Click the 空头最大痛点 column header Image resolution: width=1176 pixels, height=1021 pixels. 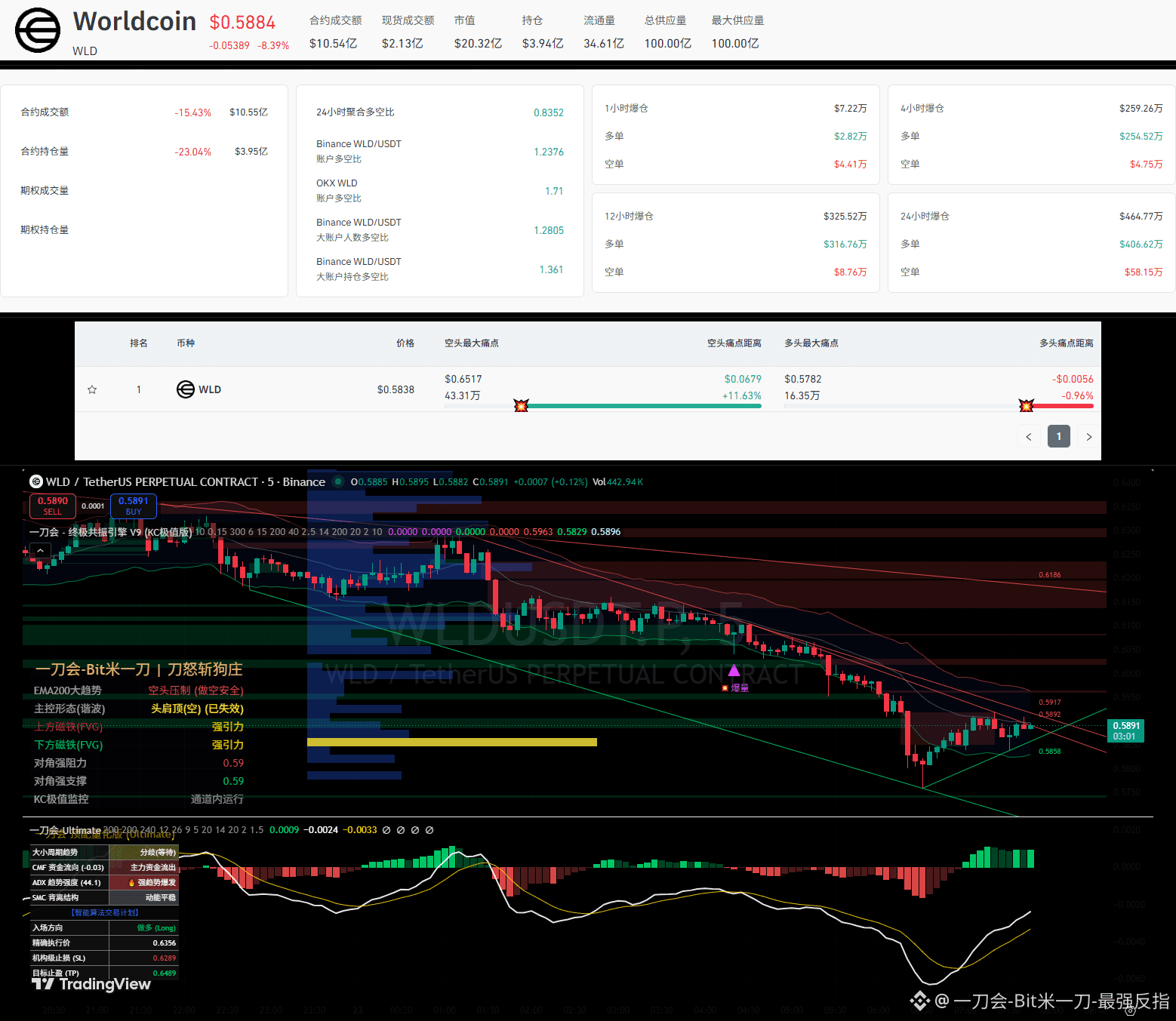[x=472, y=343]
